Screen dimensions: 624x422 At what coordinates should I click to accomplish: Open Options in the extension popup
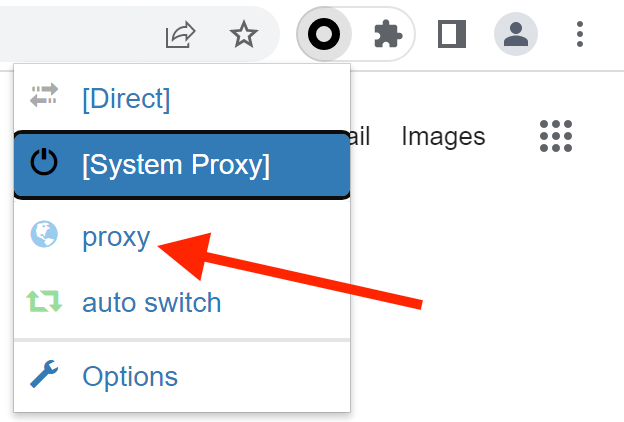pos(130,376)
